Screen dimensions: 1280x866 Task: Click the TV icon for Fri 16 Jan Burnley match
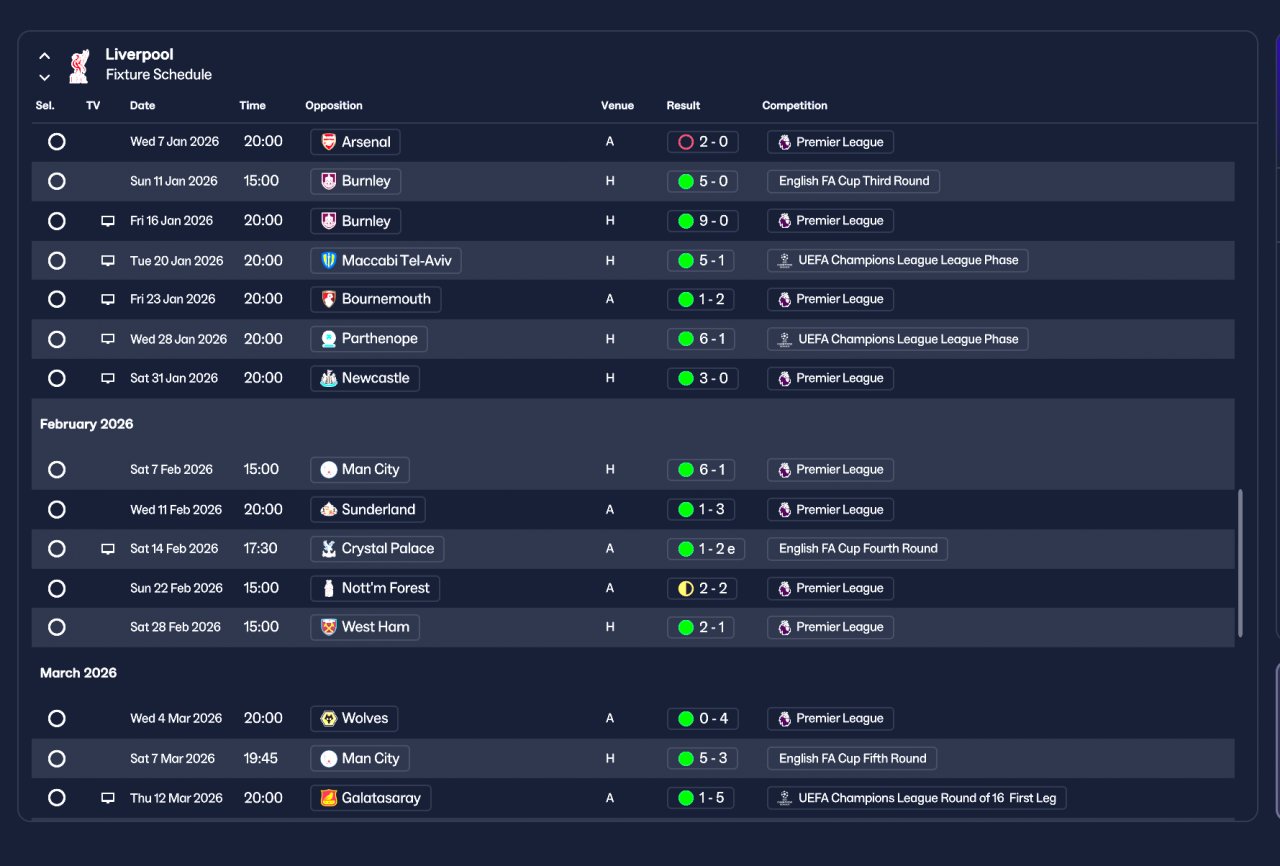pyautogui.click(x=108, y=221)
